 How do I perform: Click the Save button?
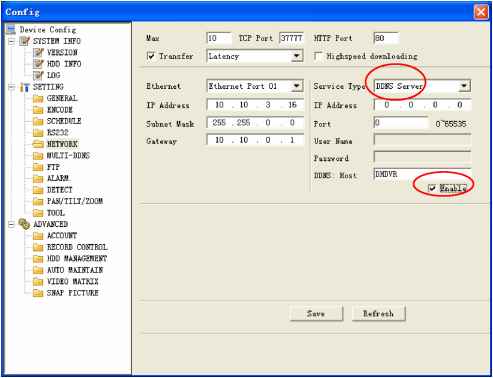tap(316, 313)
